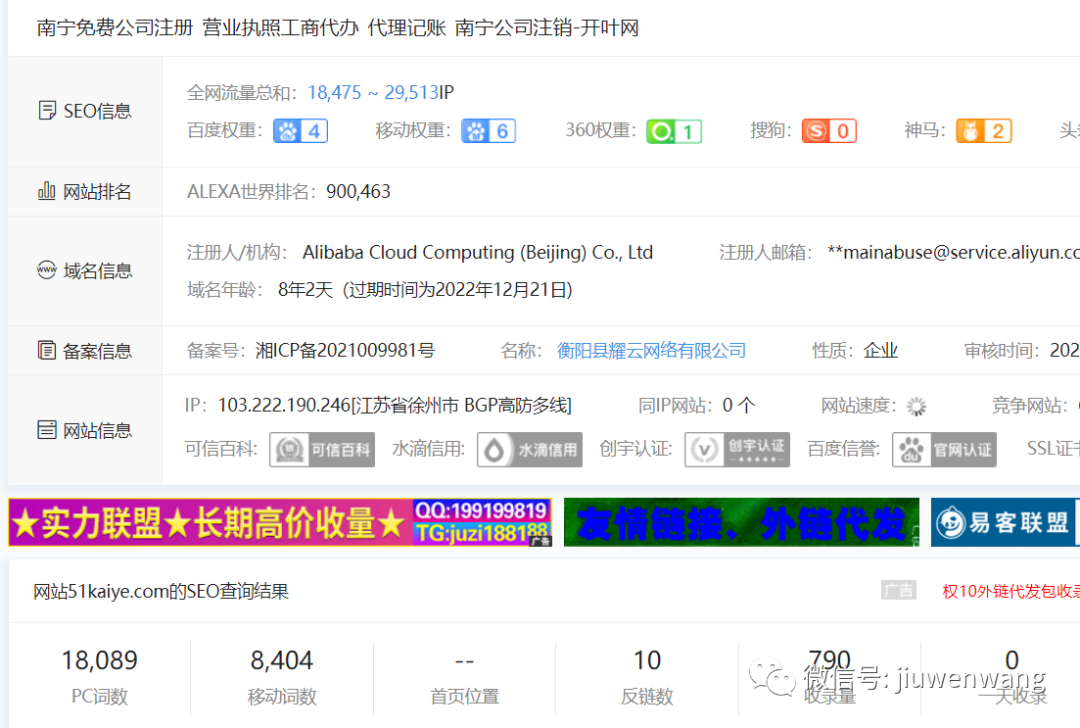Click the 网站51kaiye.com的SEO查询结果 heading

click(161, 592)
